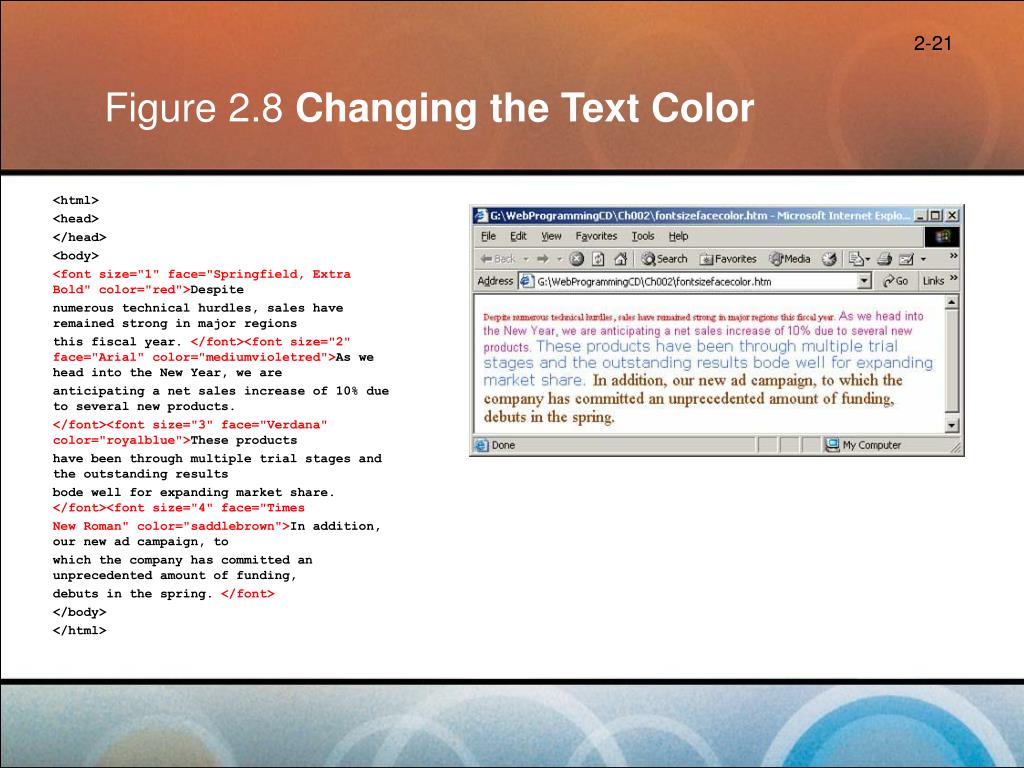Open the Search toolbar button
The image size is (1024, 768).
664,259
